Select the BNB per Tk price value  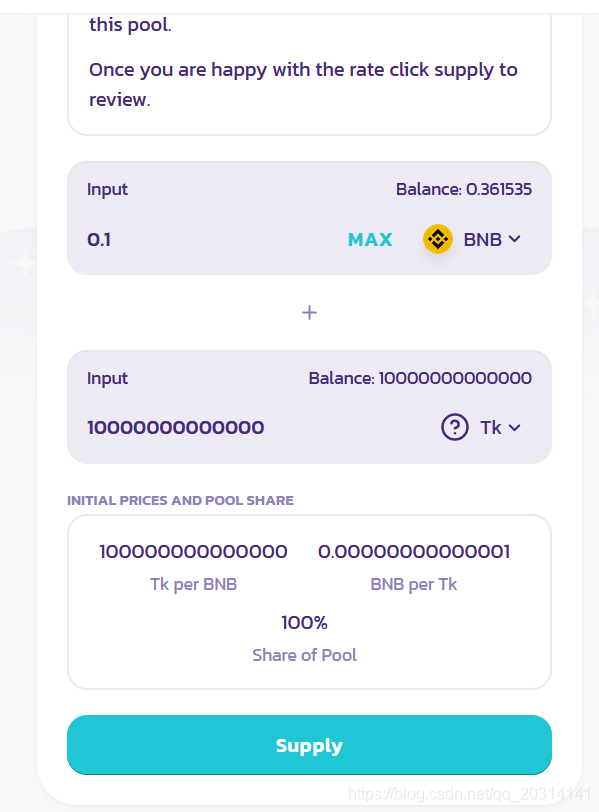pyautogui.click(x=414, y=552)
